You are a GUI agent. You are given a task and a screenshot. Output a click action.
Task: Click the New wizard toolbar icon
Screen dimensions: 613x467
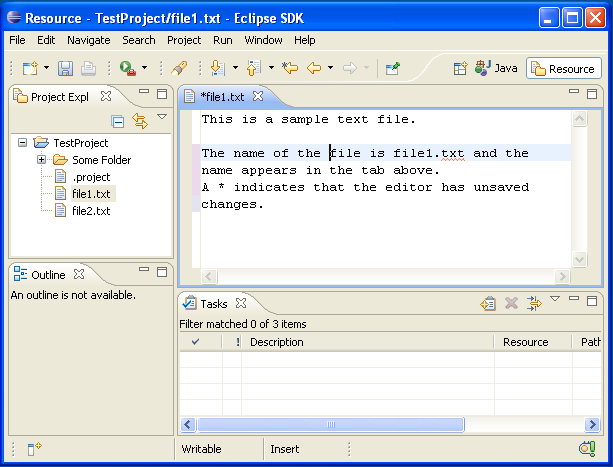tap(30, 68)
